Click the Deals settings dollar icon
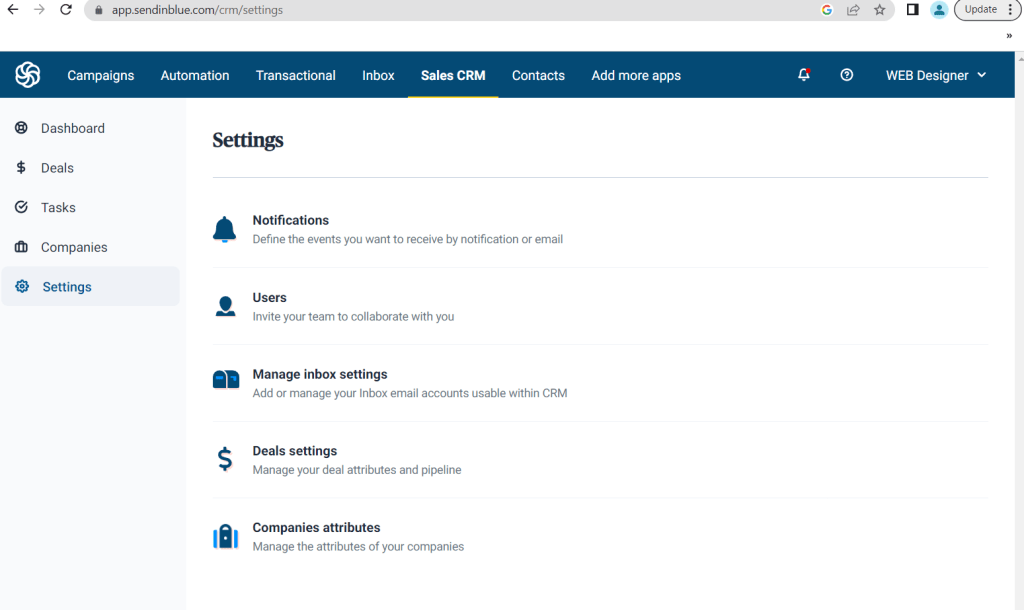The width and height of the screenshot is (1024, 610). tap(225, 459)
